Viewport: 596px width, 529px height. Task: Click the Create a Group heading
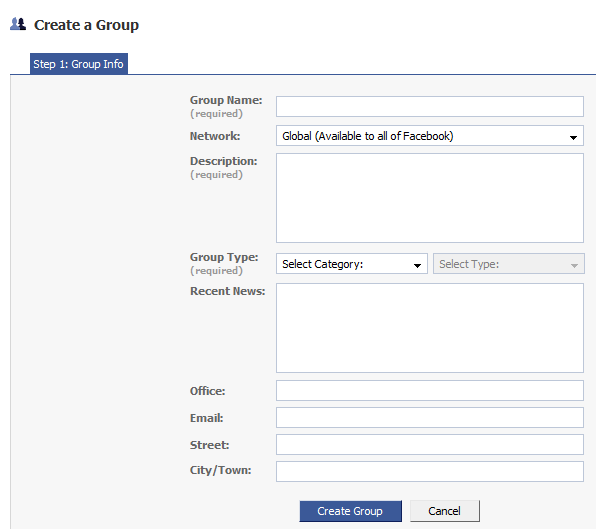pyautogui.click(x=86, y=25)
